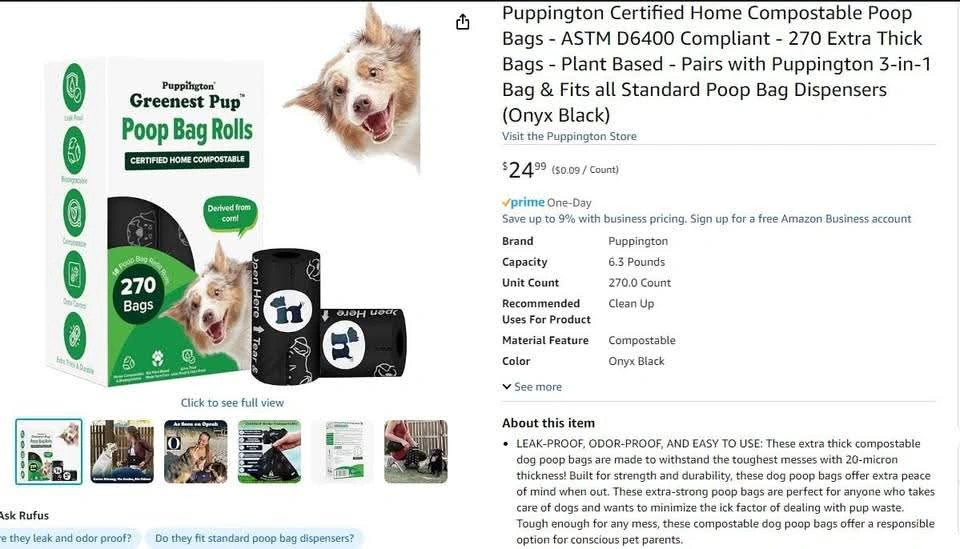Click the 'Click to see full view' text
This screenshot has height=549, width=960.
(232, 403)
